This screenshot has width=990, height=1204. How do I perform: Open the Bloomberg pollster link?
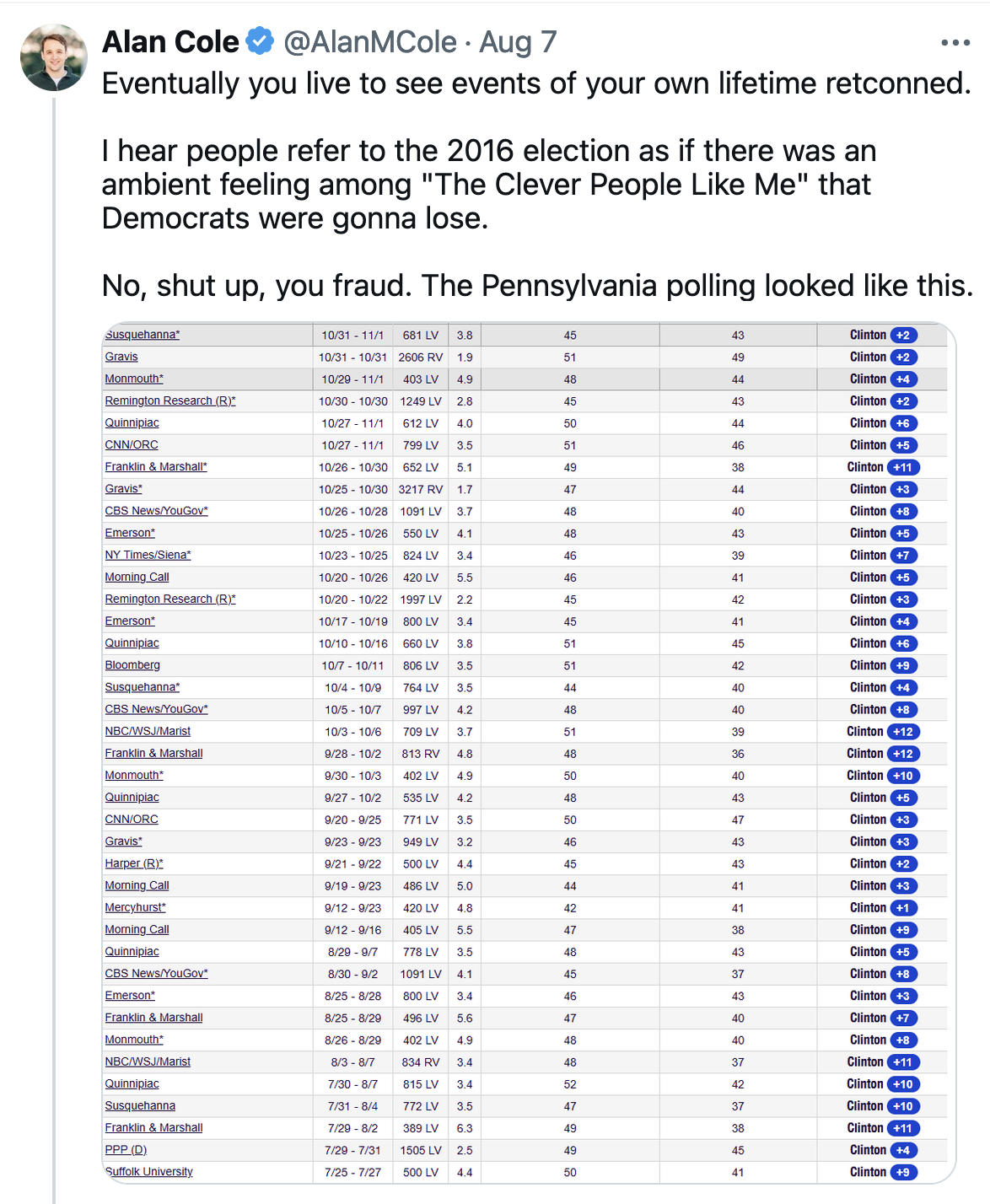click(132, 665)
